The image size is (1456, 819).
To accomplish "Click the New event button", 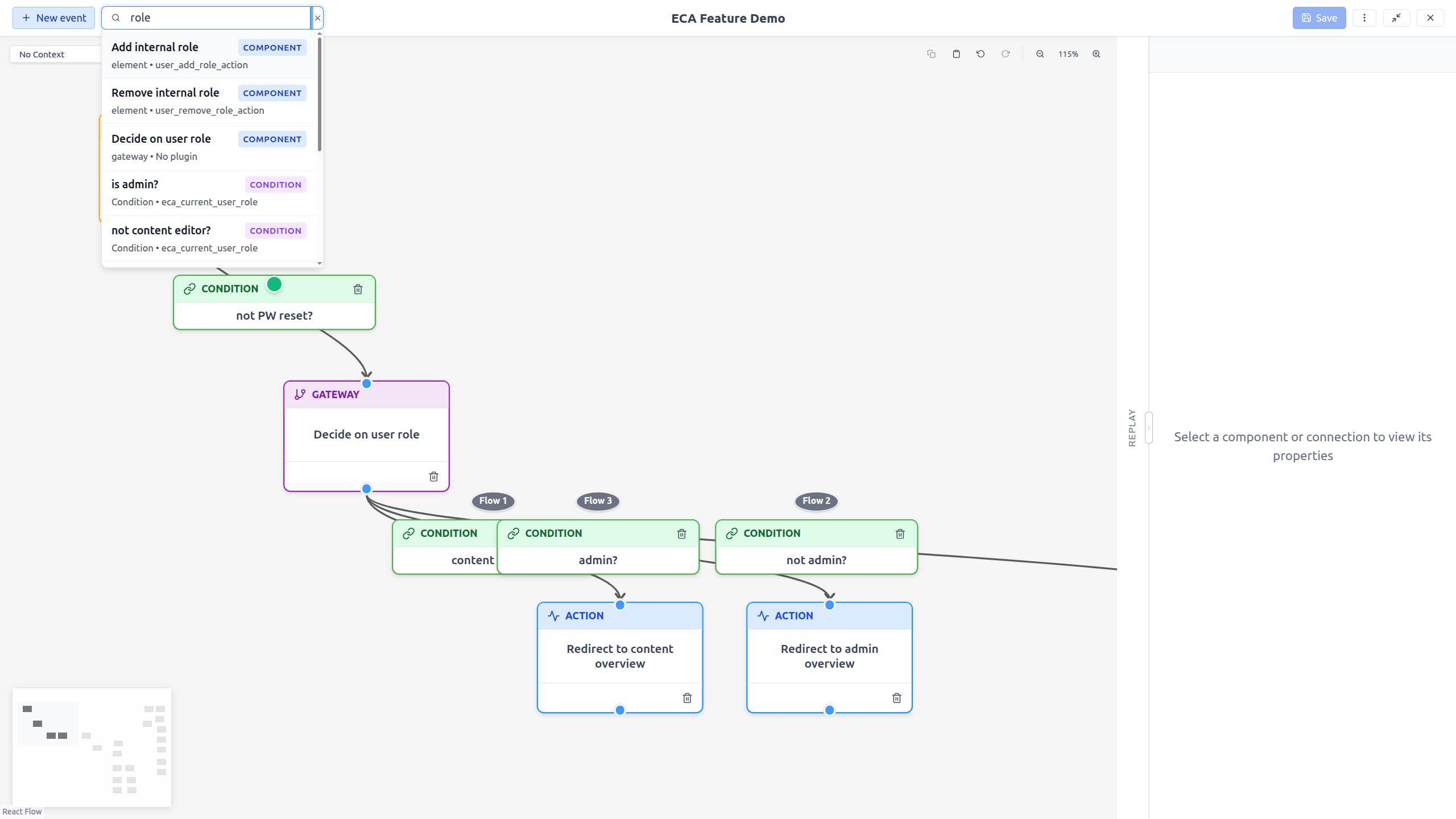I will 53,18.
